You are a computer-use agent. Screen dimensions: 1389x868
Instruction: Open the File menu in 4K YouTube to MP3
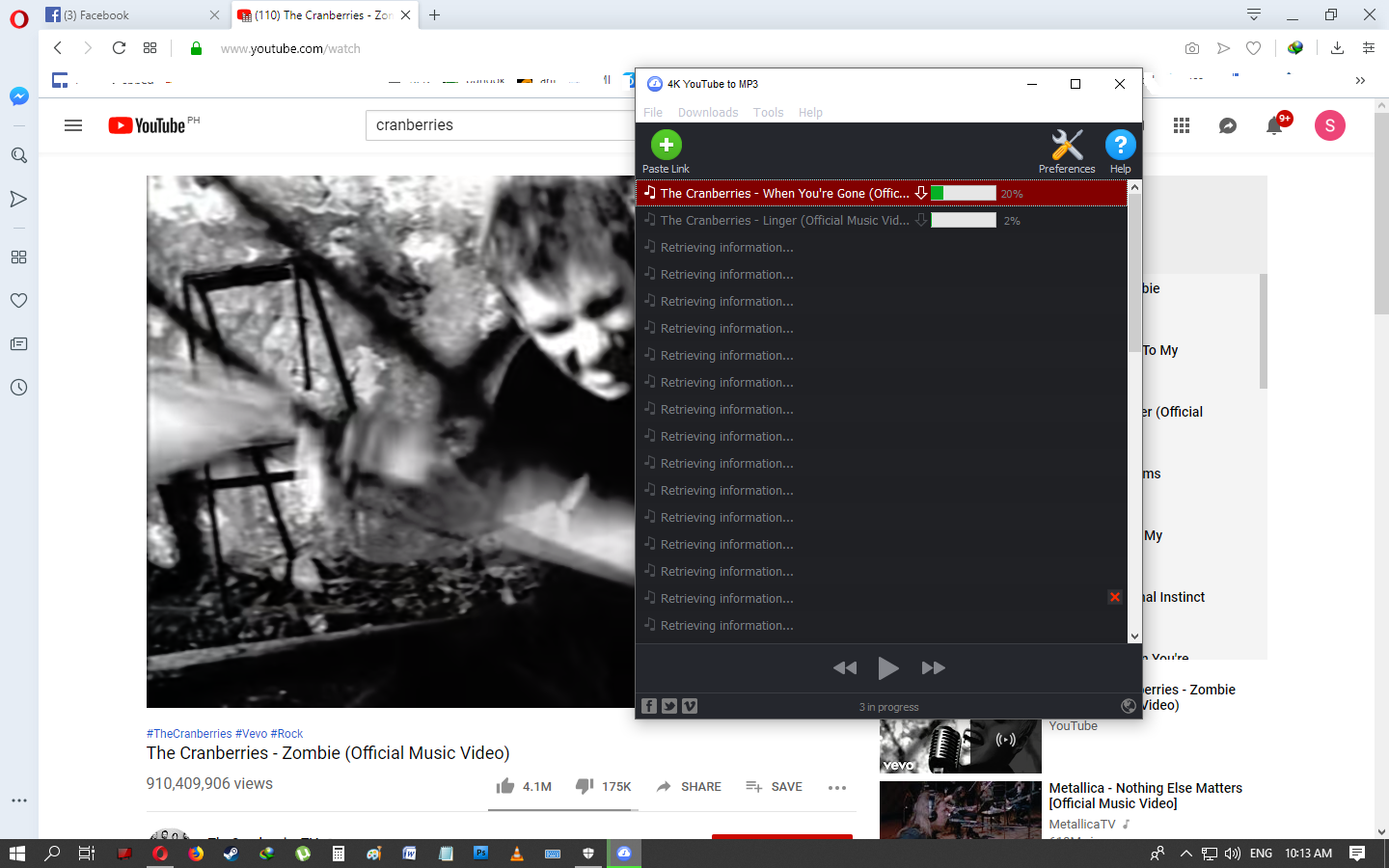coord(653,113)
